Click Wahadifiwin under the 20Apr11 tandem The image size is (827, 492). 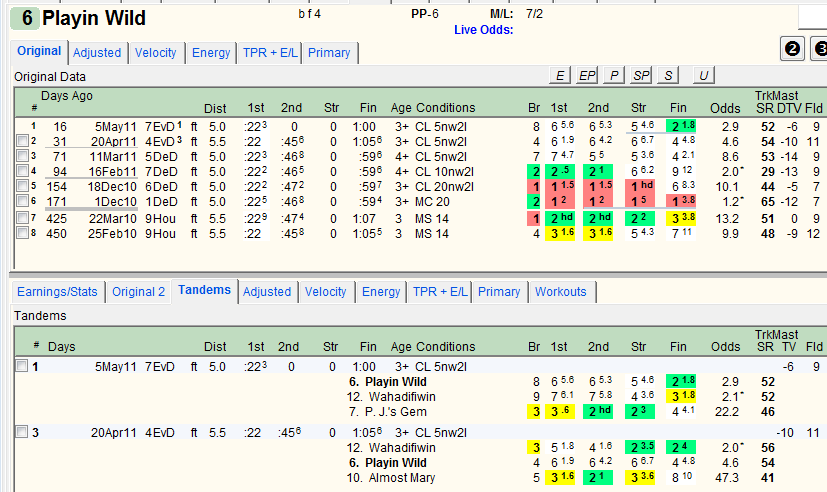click(402, 448)
